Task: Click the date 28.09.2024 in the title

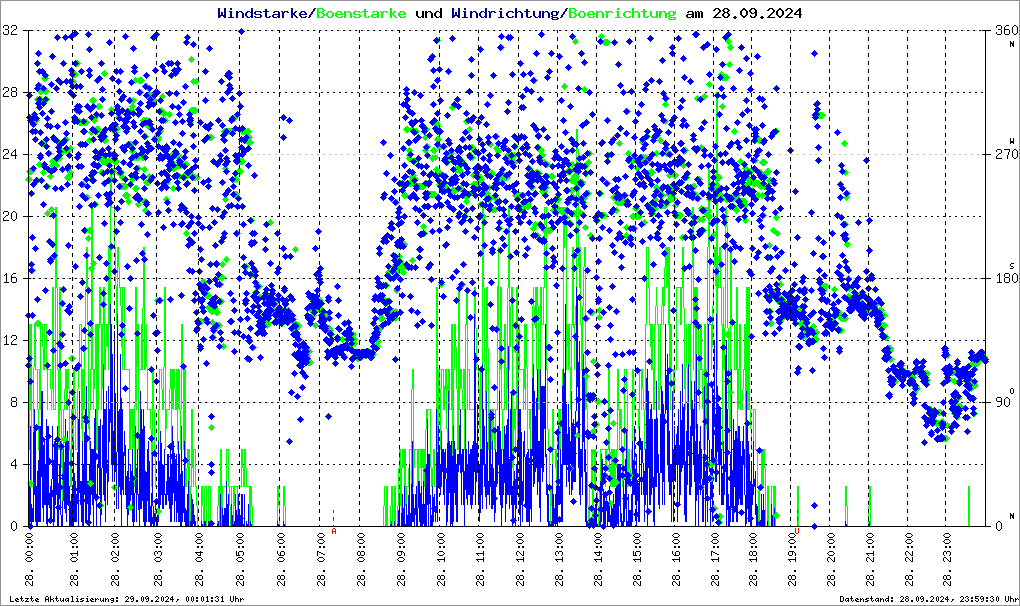Action: click(753, 14)
